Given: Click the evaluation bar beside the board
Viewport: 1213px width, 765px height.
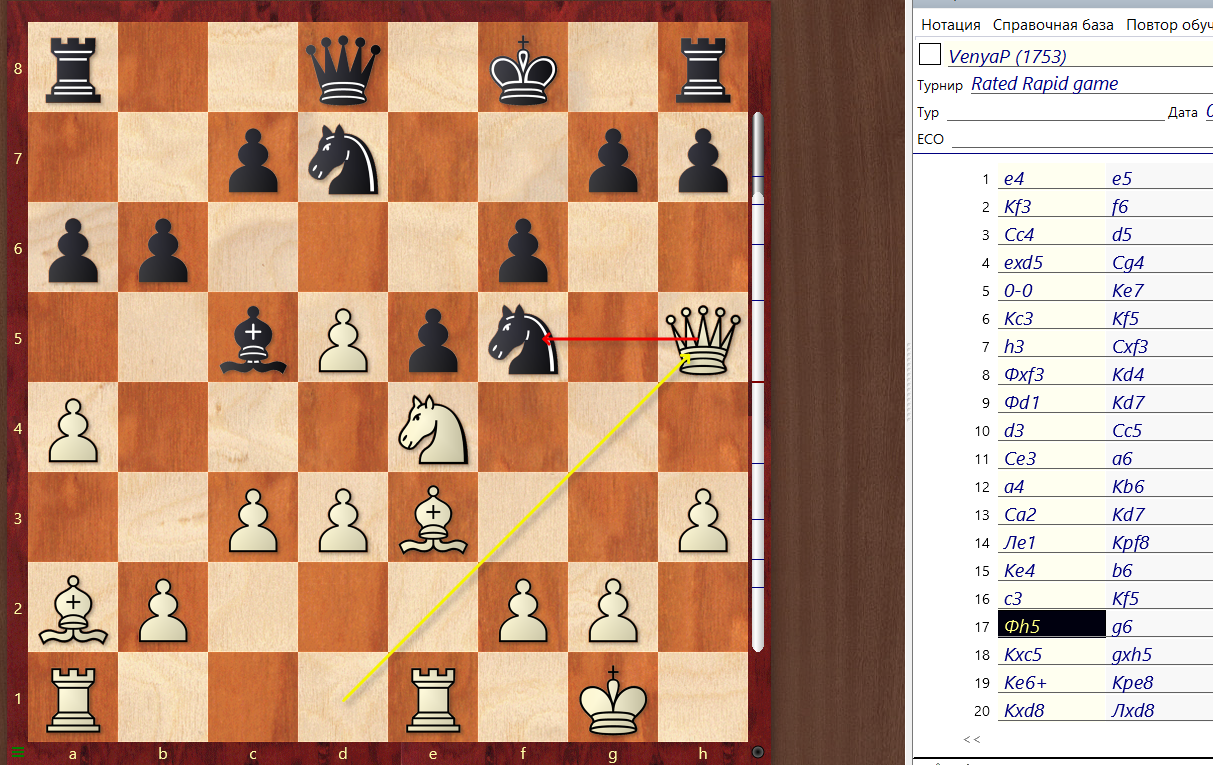Looking at the screenshot, I should coord(757,380).
